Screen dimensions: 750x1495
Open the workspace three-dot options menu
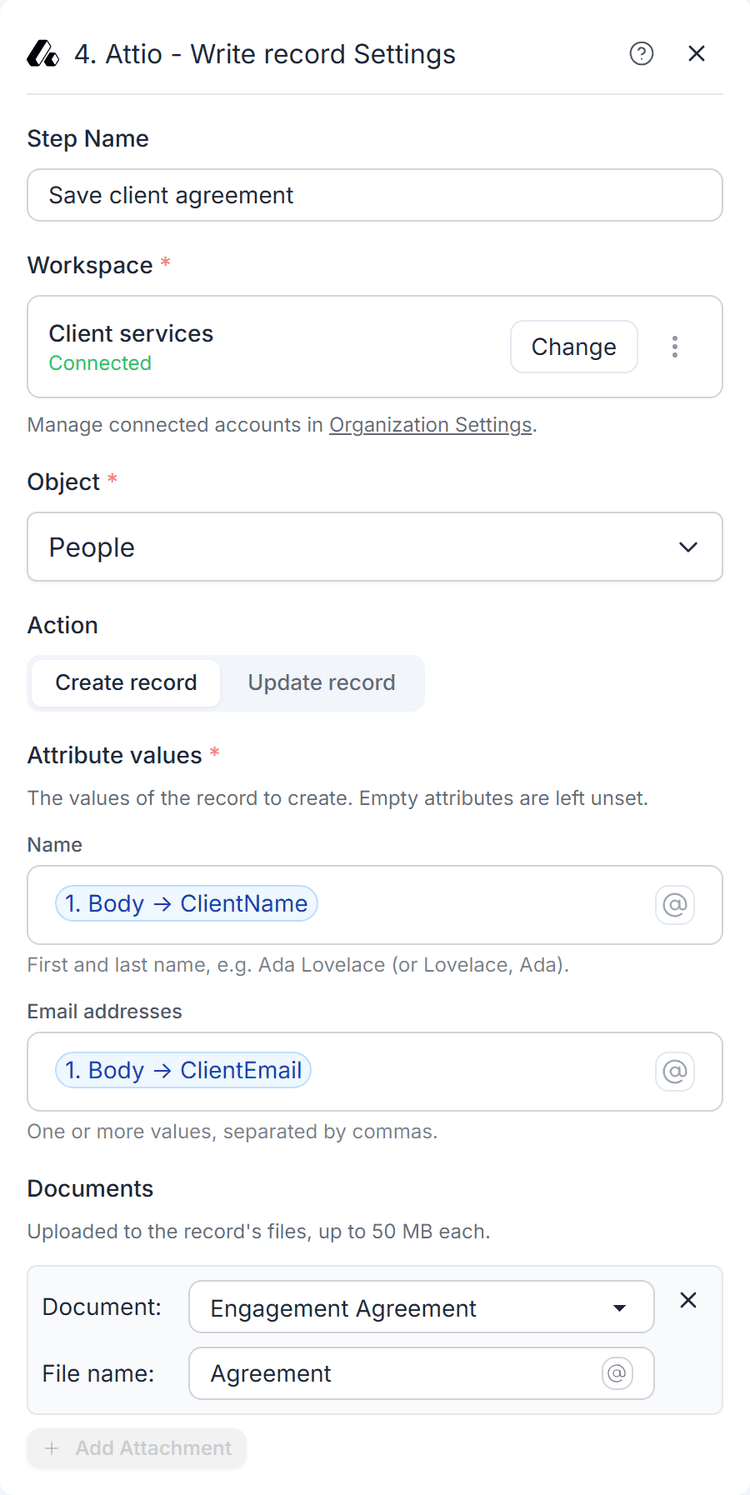coord(675,347)
